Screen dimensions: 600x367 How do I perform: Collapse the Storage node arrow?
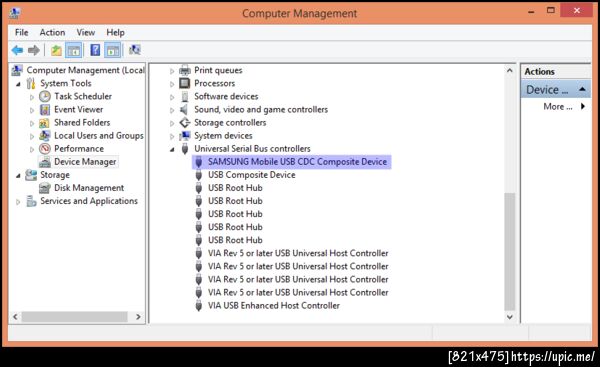18,176
